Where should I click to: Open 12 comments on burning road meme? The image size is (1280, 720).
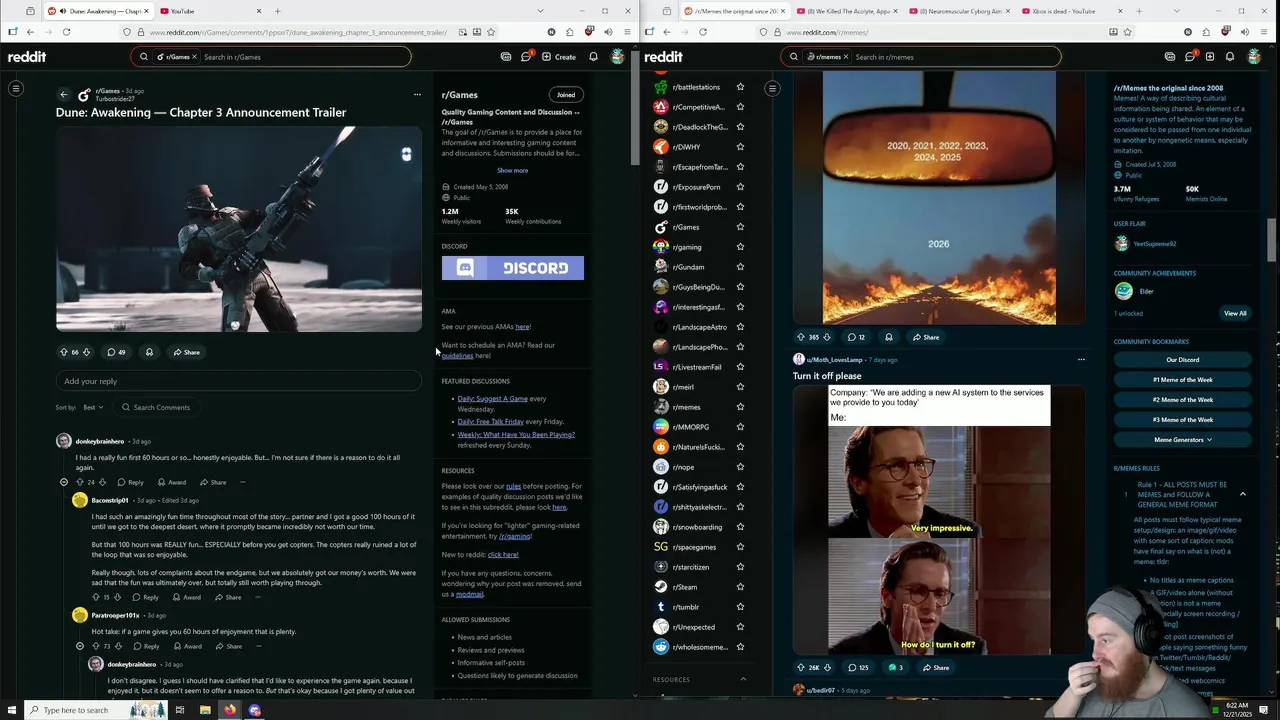pos(856,337)
